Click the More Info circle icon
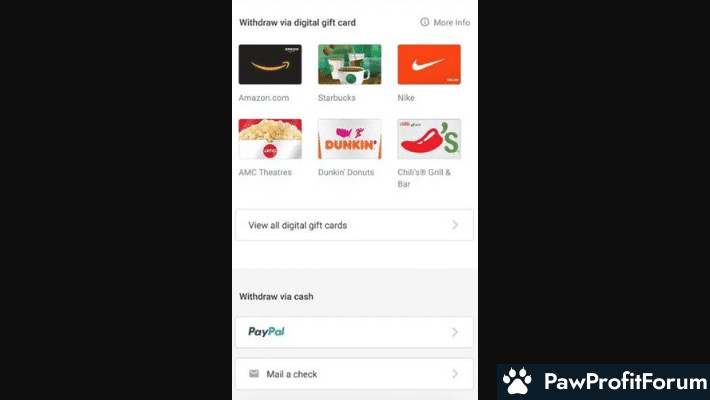Image resolution: width=710 pixels, height=400 pixels. pyautogui.click(x=424, y=22)
